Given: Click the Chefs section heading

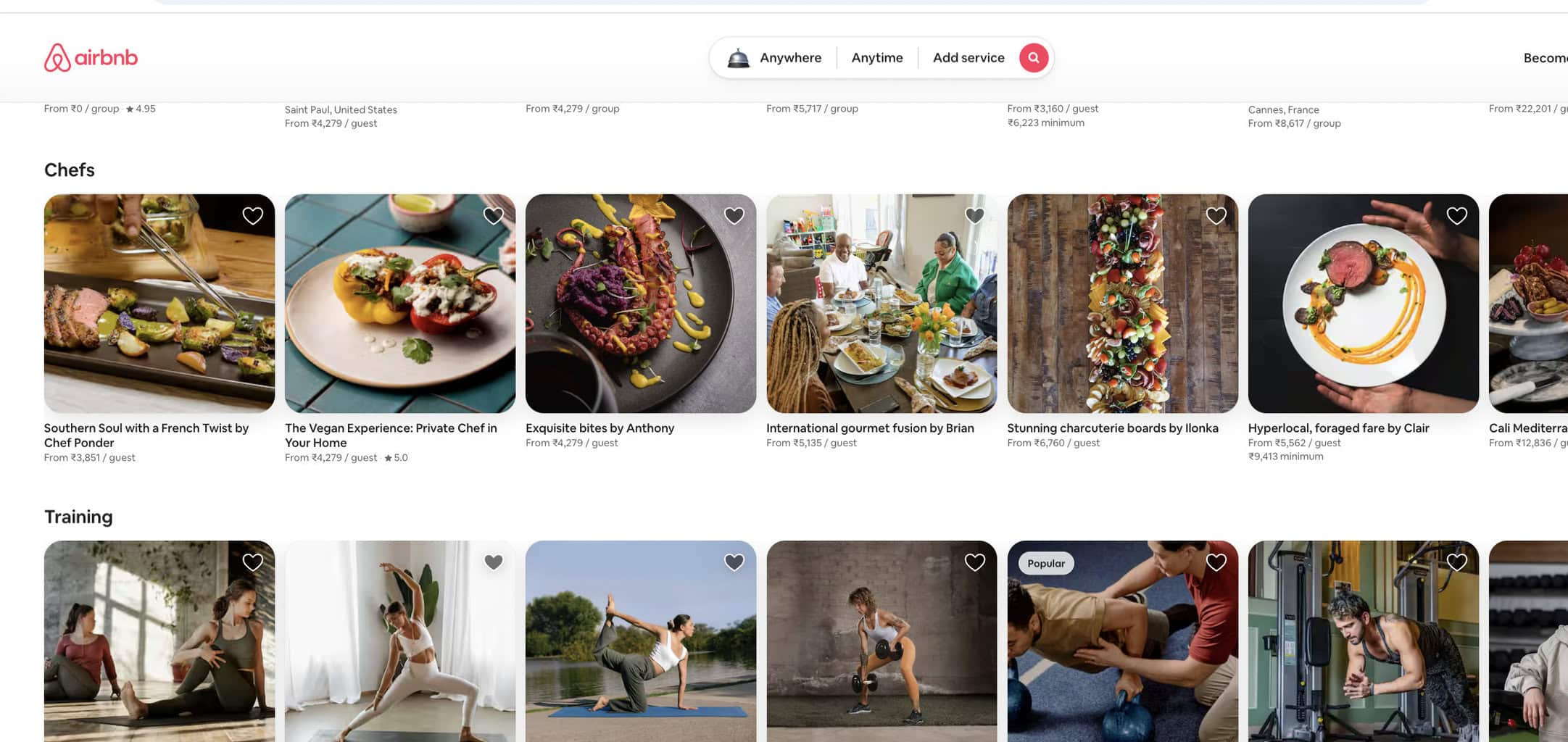Looking at the screenshot, I should 70,170.
